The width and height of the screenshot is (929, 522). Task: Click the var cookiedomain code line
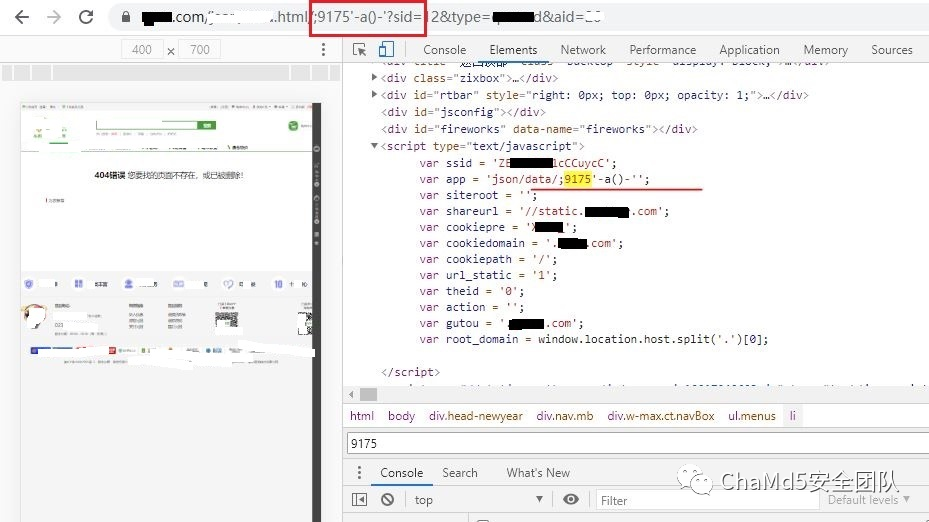pyautogui.click(x=521, y=243)
